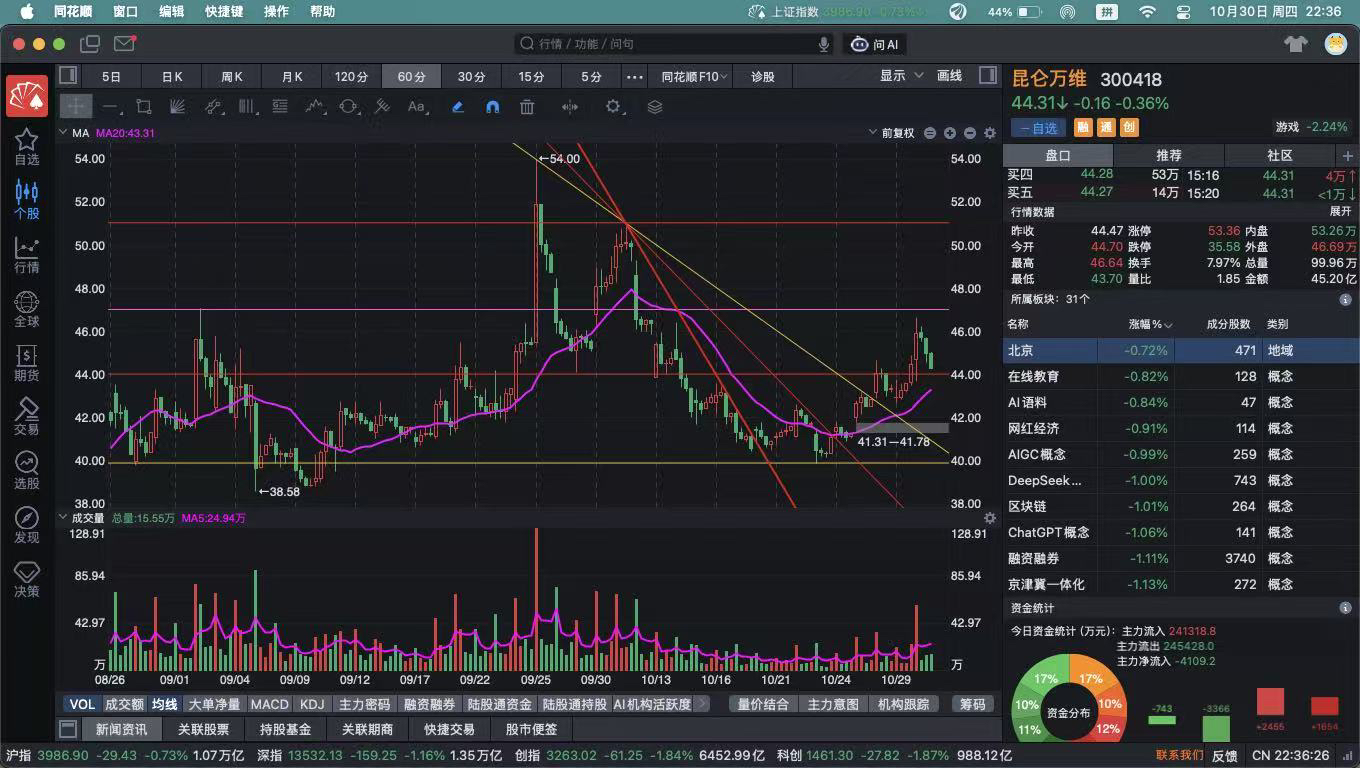The height and width of the screenshot is (768, 1360).
Task: Open 全球 global markets in sidebar
Action: pyautogui.click(x=27, y=309)
